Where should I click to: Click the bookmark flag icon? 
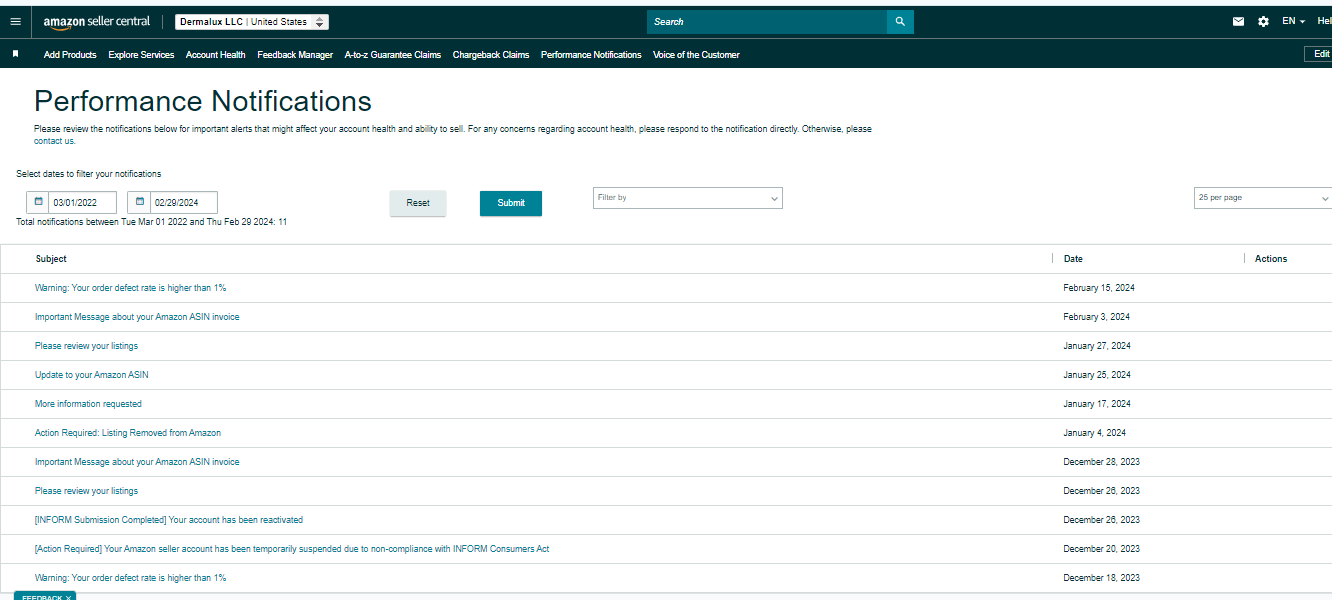(15, 54)
